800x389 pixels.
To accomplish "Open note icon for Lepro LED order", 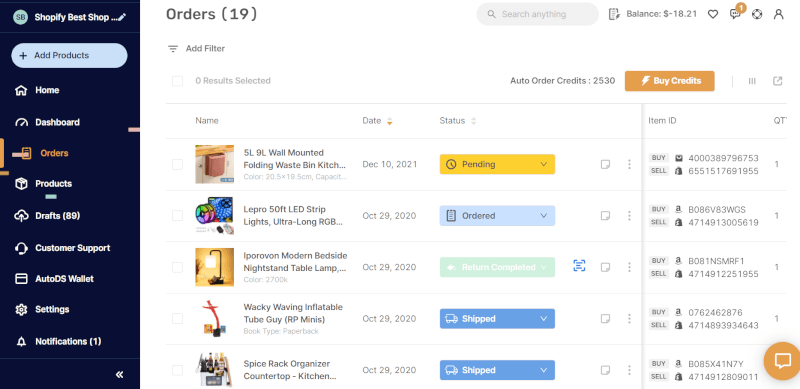I will point(605,216).
